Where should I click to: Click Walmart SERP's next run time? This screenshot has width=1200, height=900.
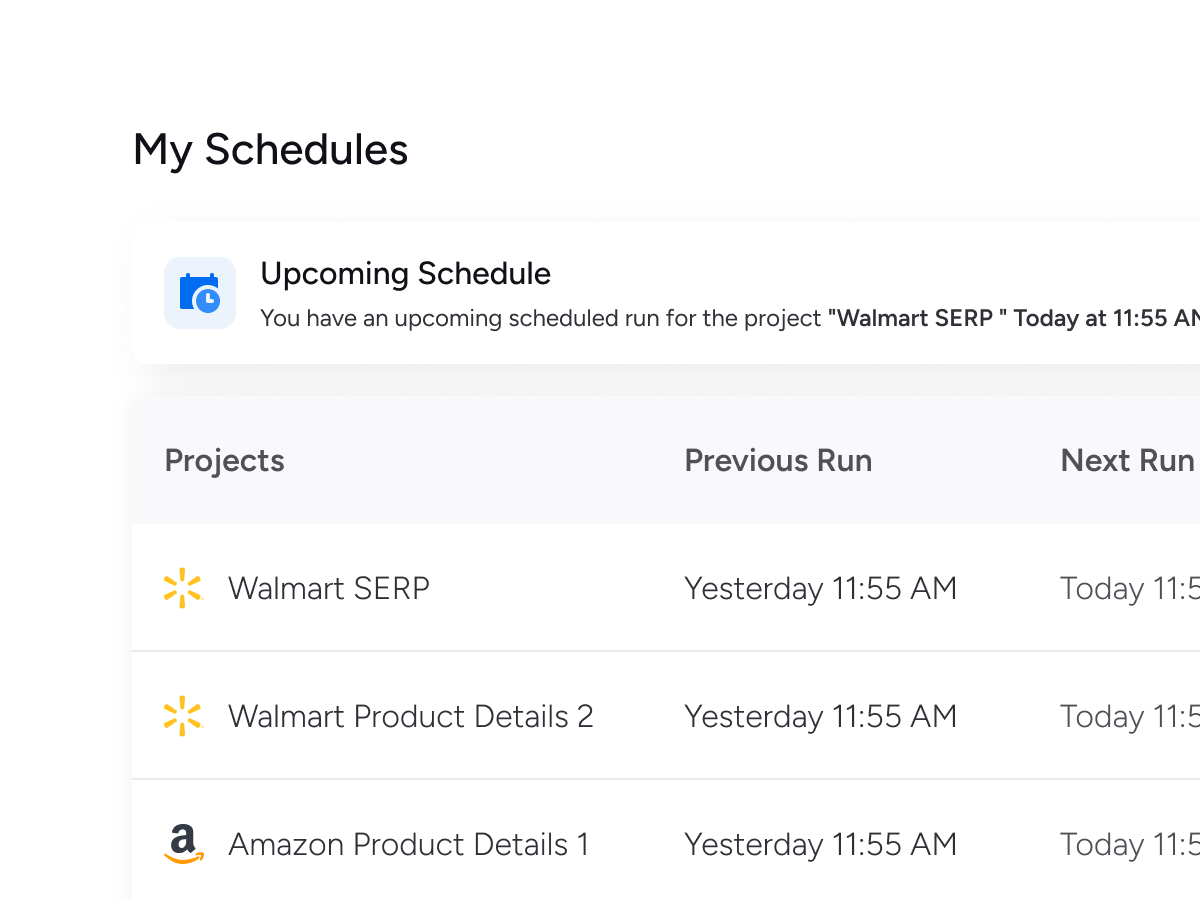point(1130,588)
